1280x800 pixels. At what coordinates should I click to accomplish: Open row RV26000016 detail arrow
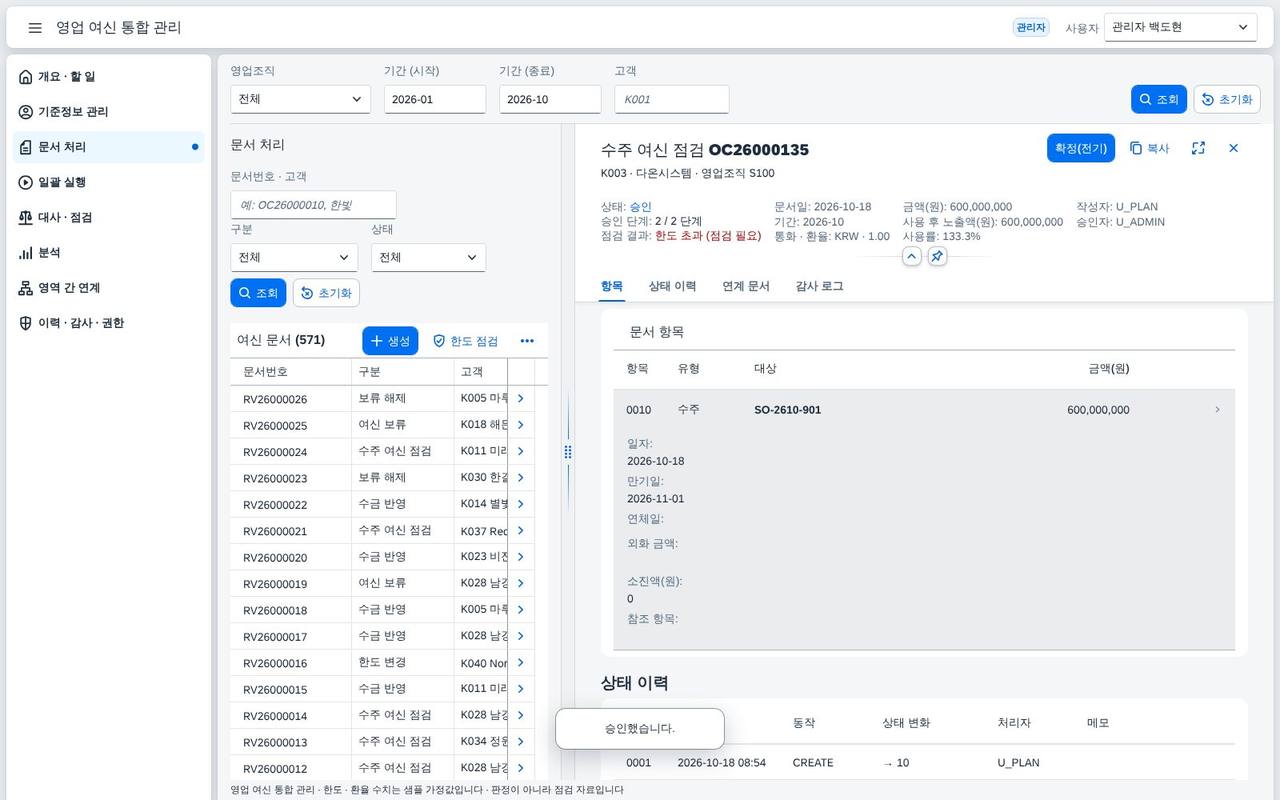pyautogui.click(x=520, y=663)
